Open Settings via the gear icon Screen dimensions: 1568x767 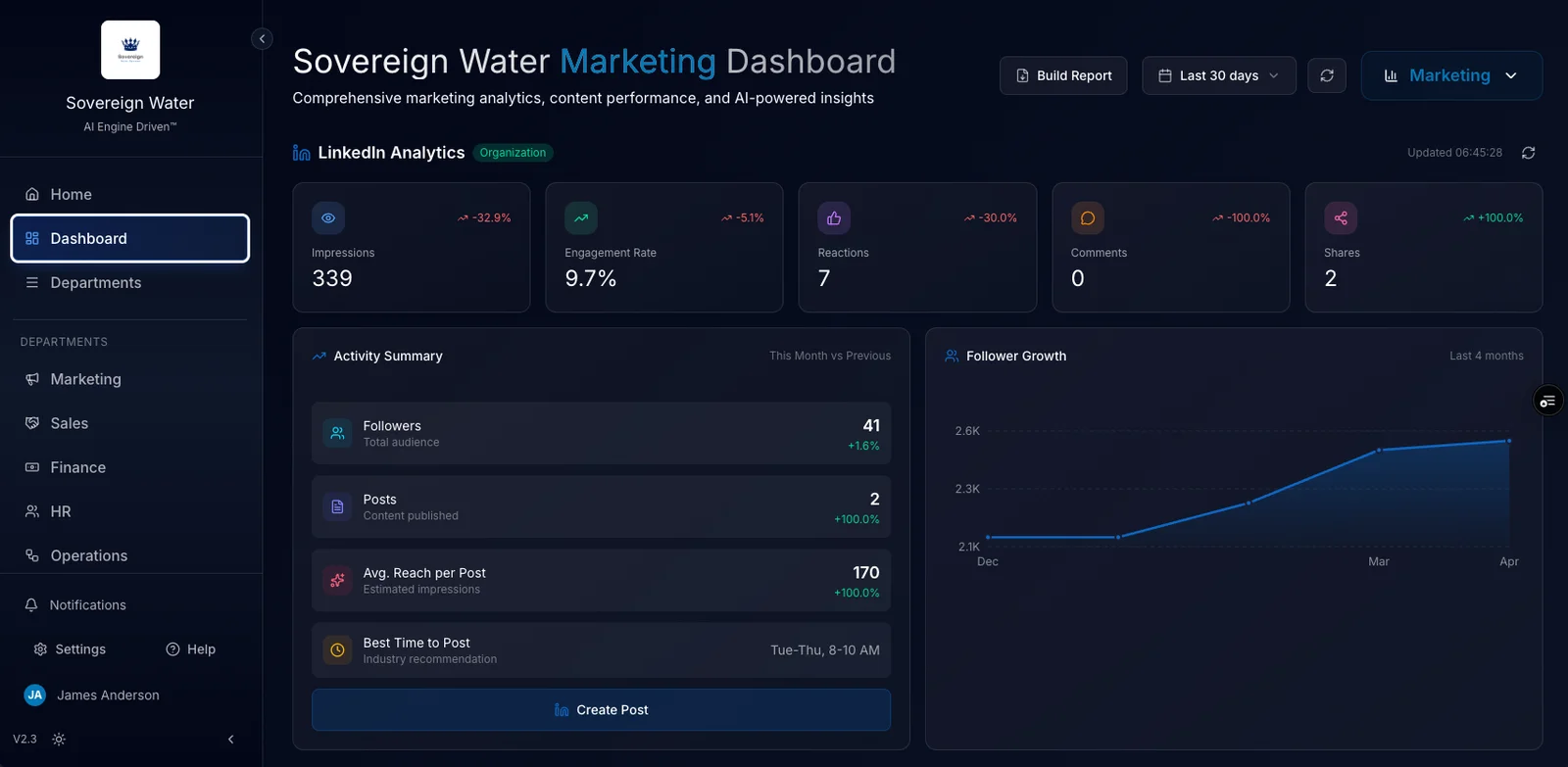[x=40, y=649]
